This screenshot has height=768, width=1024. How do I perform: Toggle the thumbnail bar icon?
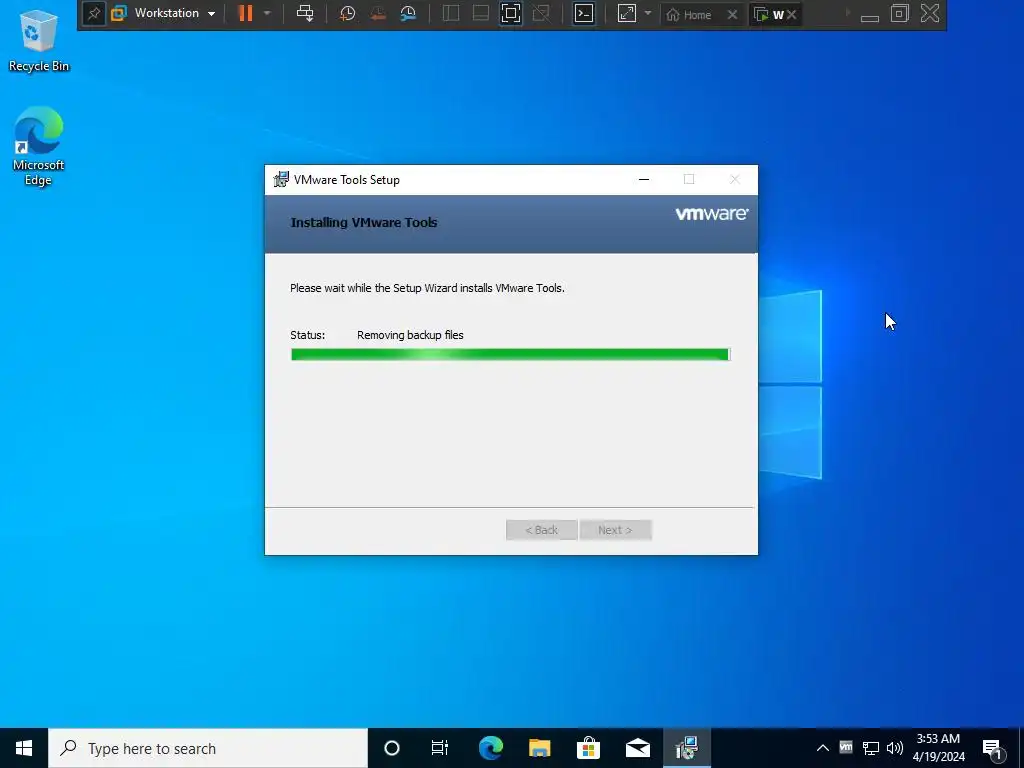click(481, 13)
